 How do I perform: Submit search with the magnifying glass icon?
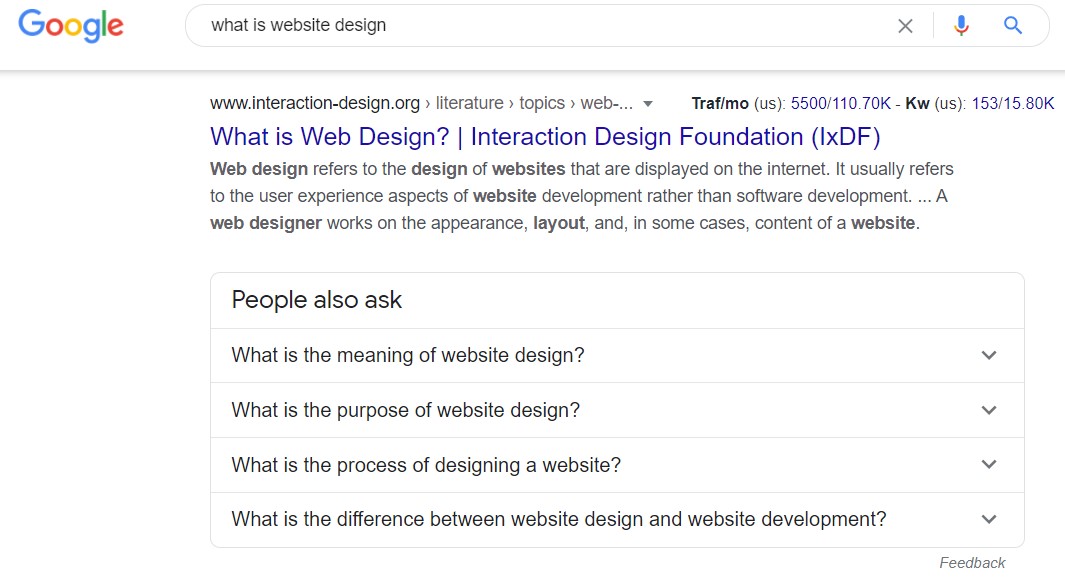point(1013,26)
